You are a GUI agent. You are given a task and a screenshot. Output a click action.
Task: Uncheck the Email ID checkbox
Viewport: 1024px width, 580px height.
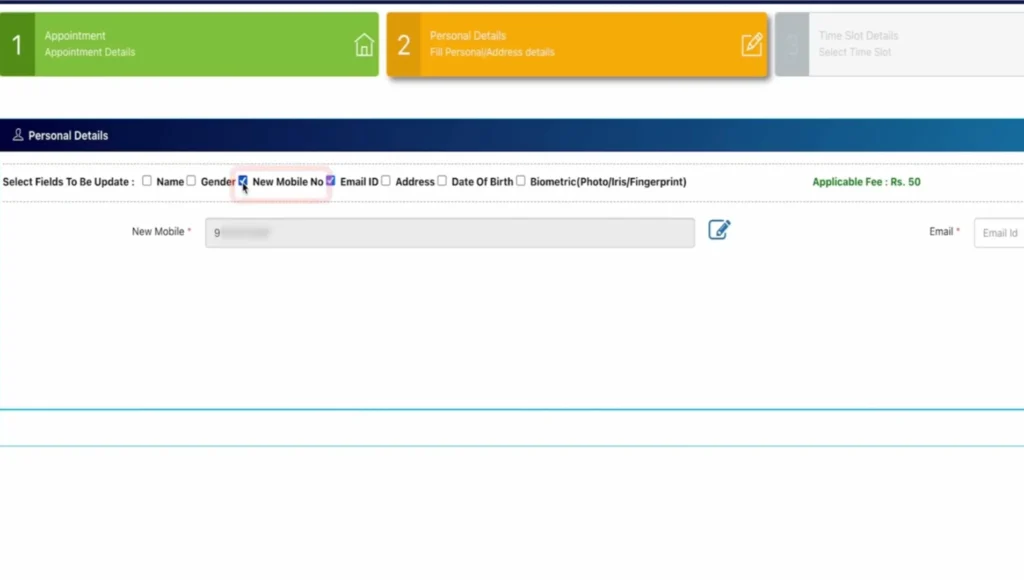(331, 181)
